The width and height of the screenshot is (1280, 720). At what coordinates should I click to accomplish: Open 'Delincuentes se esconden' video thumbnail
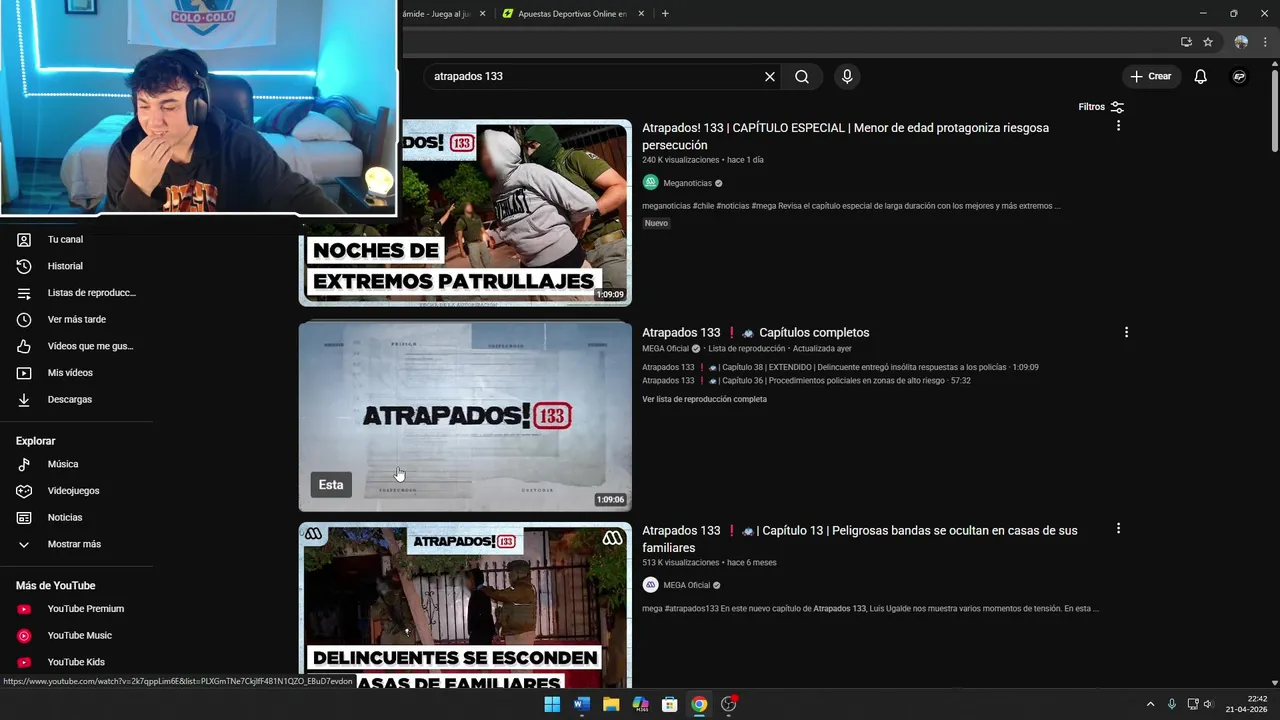(x=465, y=605)
